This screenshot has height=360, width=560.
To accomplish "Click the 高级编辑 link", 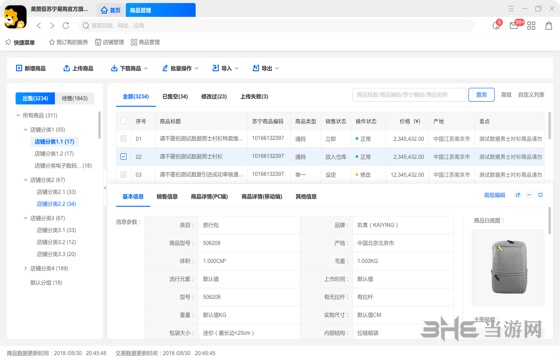I will click(494, 195).
